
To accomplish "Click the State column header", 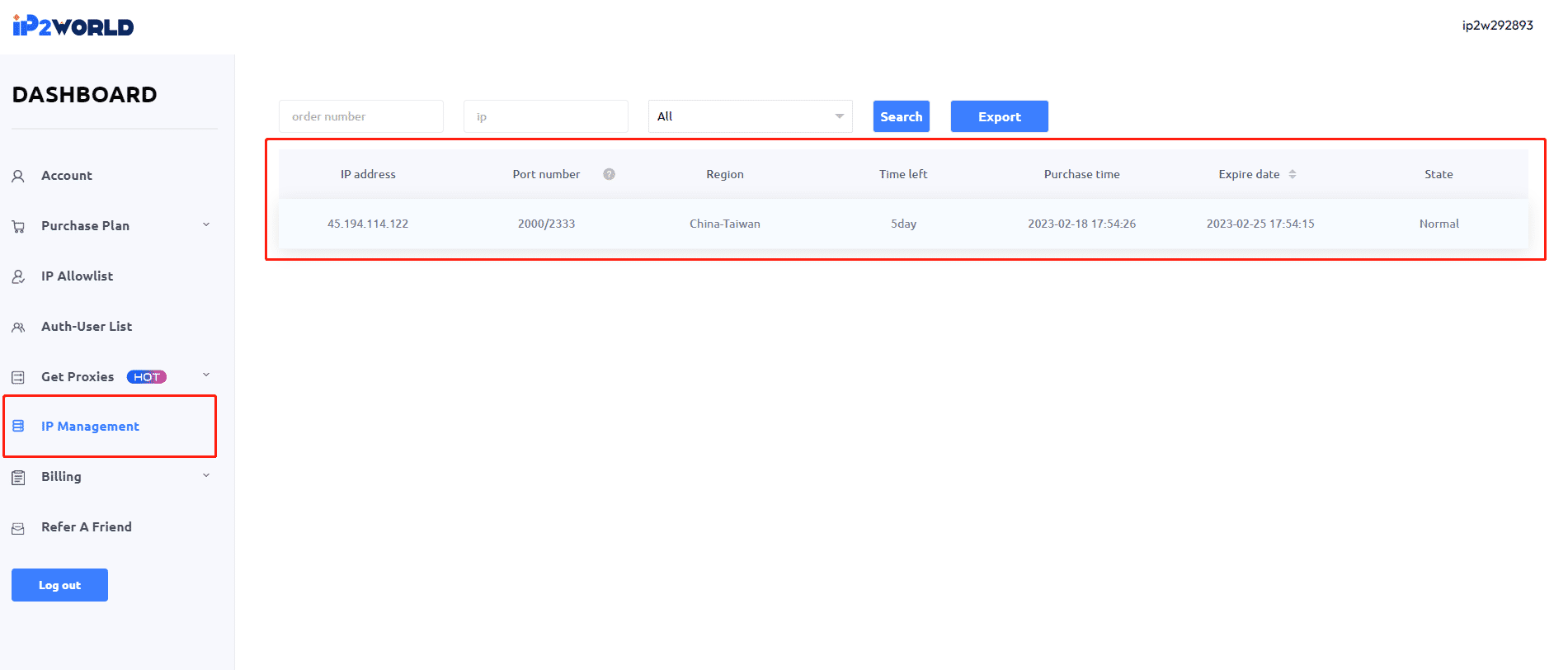I will tap(1439, 174).
